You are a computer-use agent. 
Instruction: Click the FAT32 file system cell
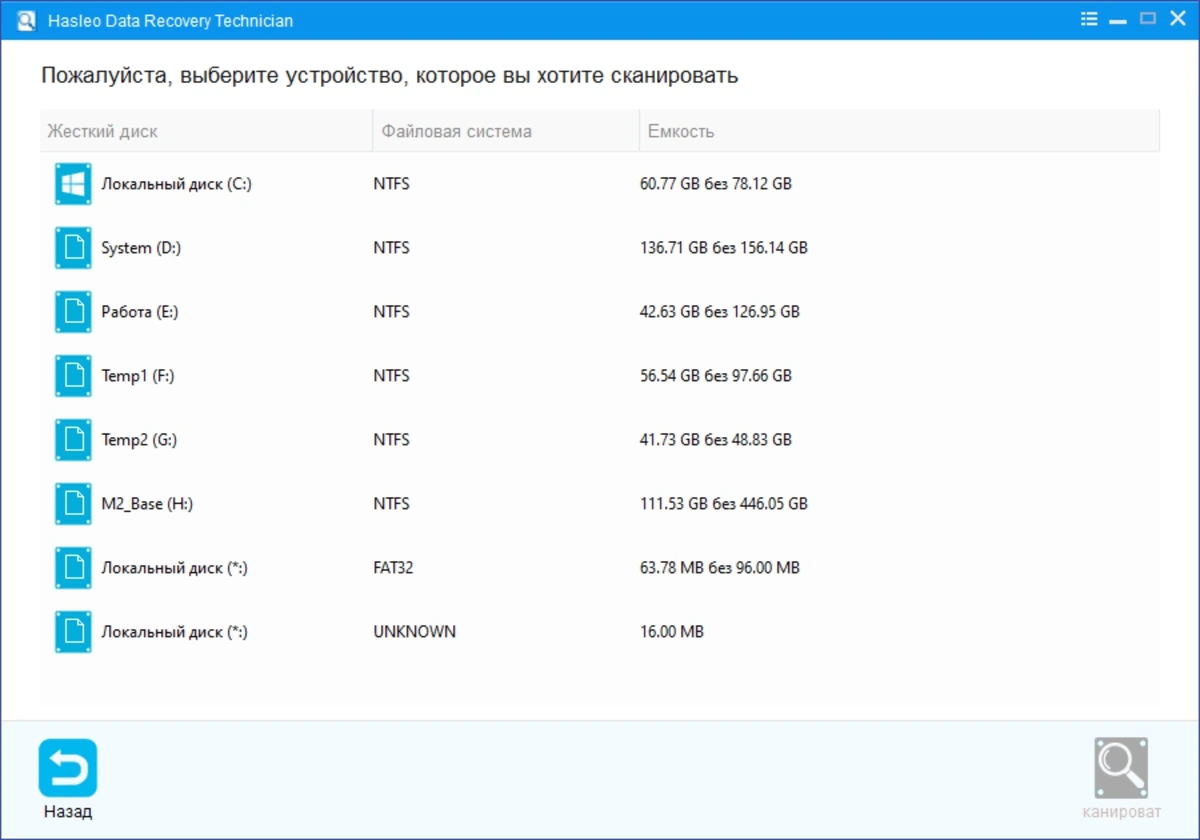[x=393, y=568]
